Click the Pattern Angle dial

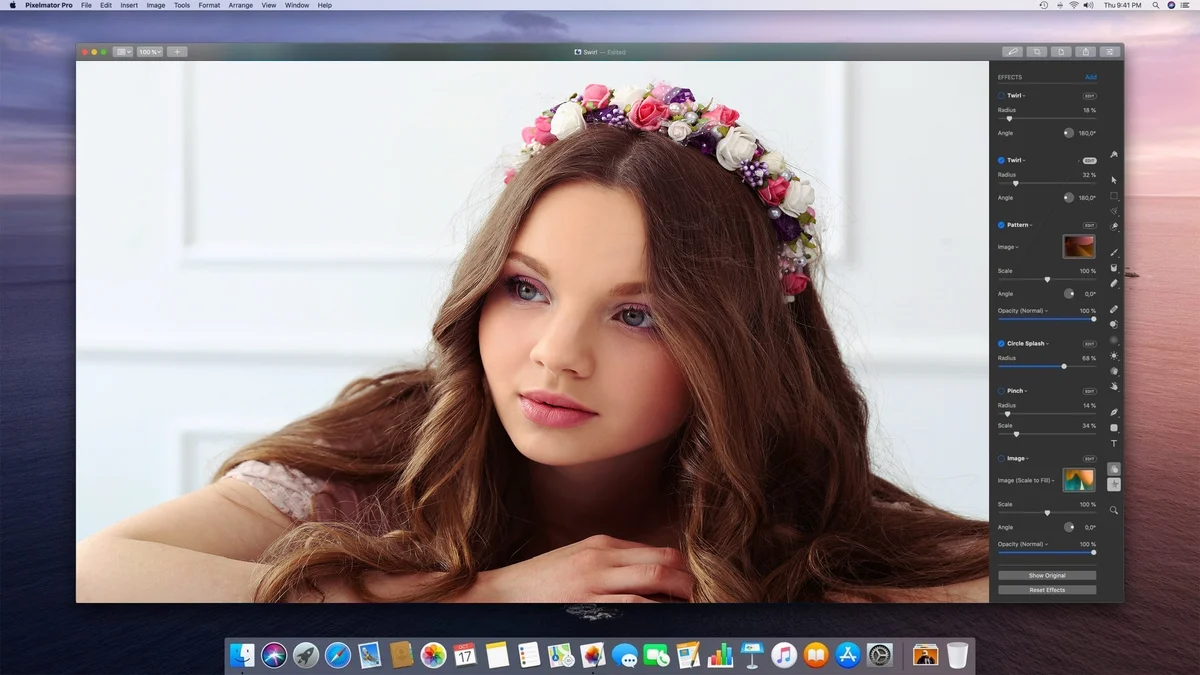click(1068, 294)
